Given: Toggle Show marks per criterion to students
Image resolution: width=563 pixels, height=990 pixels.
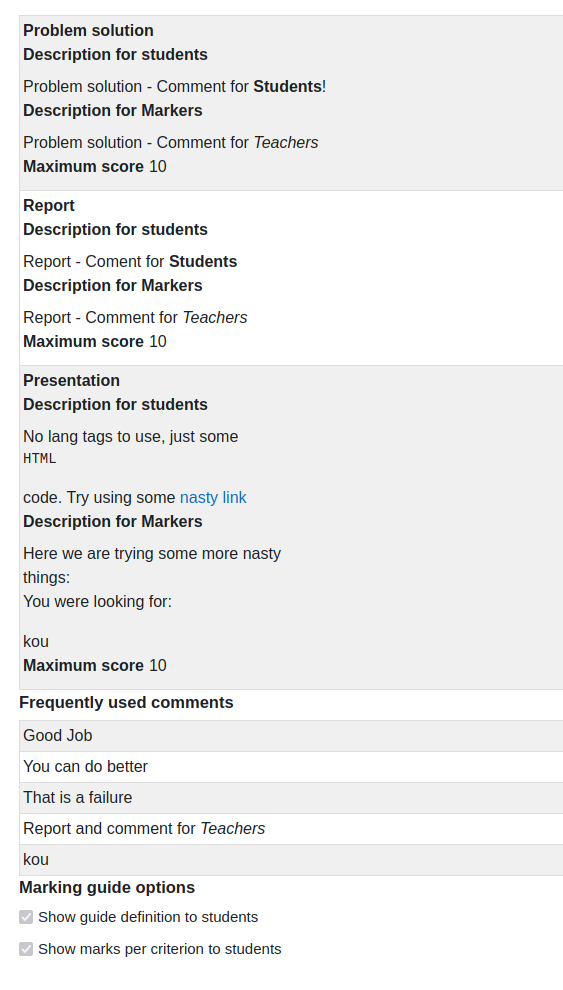Looking at the screenshot, I should (26, 949).
